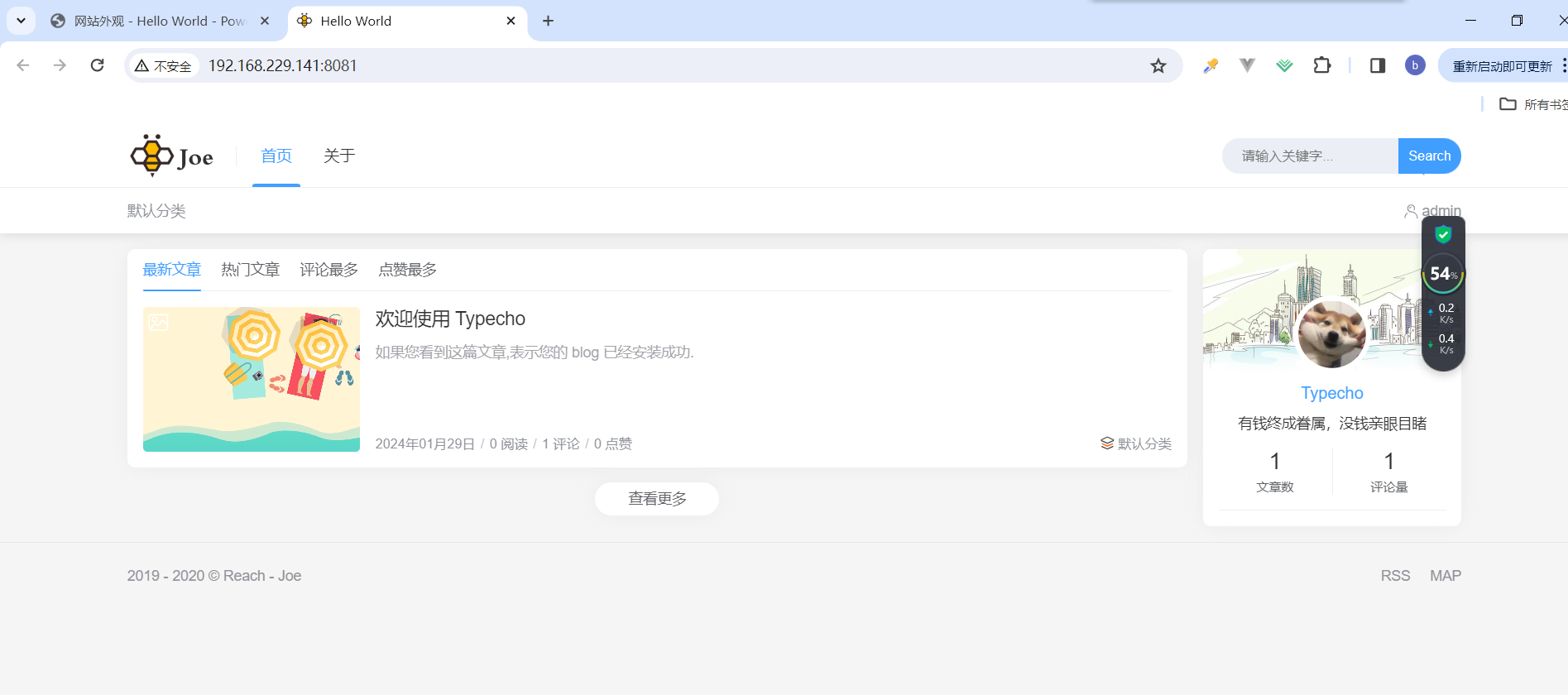Viewport: 1568px width, 695px height.
Task: Click the green shield icon in floating widget
Action: 1443,235
